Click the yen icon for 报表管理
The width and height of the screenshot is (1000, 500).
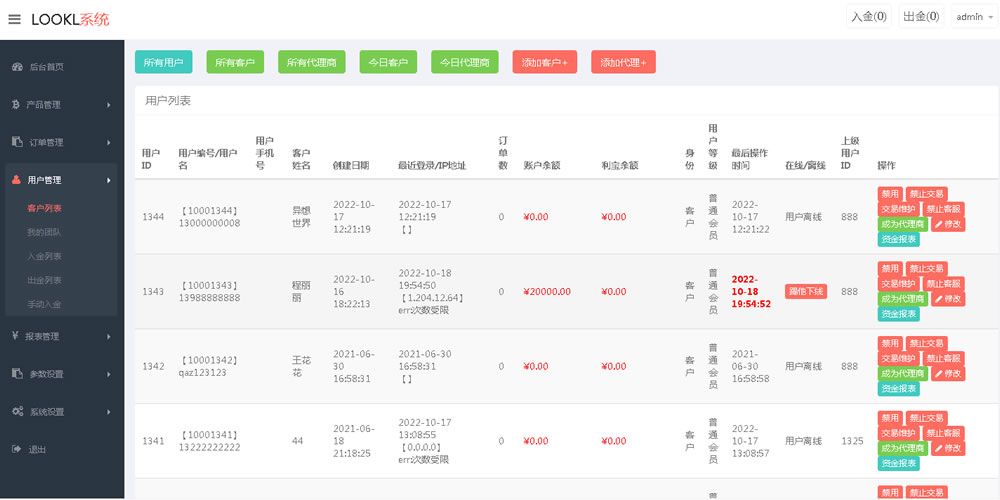pos(16,336)
